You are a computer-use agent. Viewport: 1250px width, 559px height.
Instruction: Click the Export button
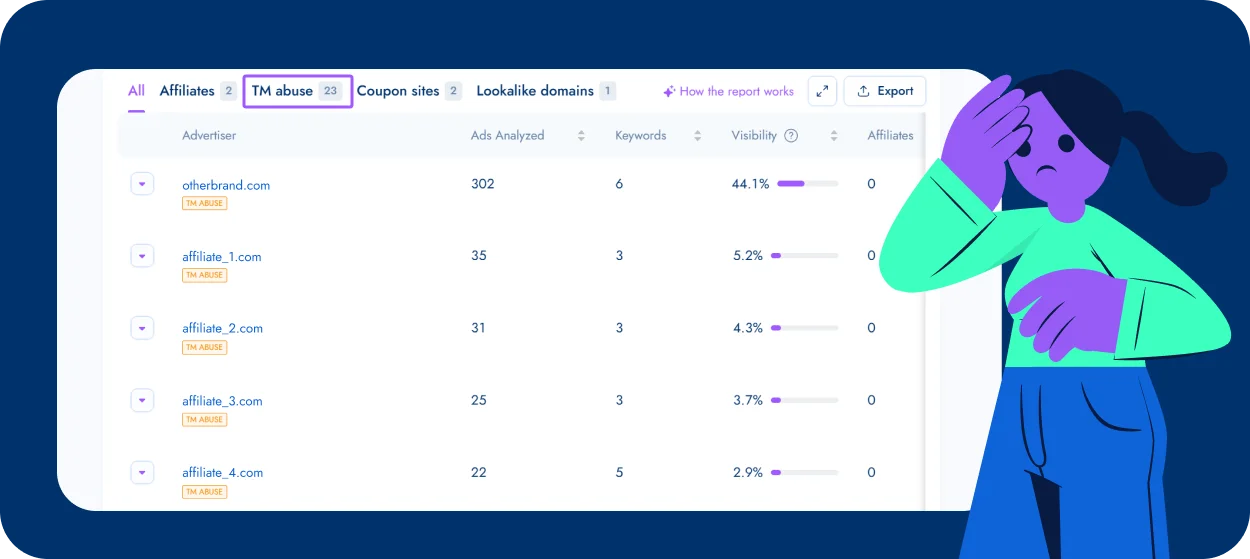(885, 91)
